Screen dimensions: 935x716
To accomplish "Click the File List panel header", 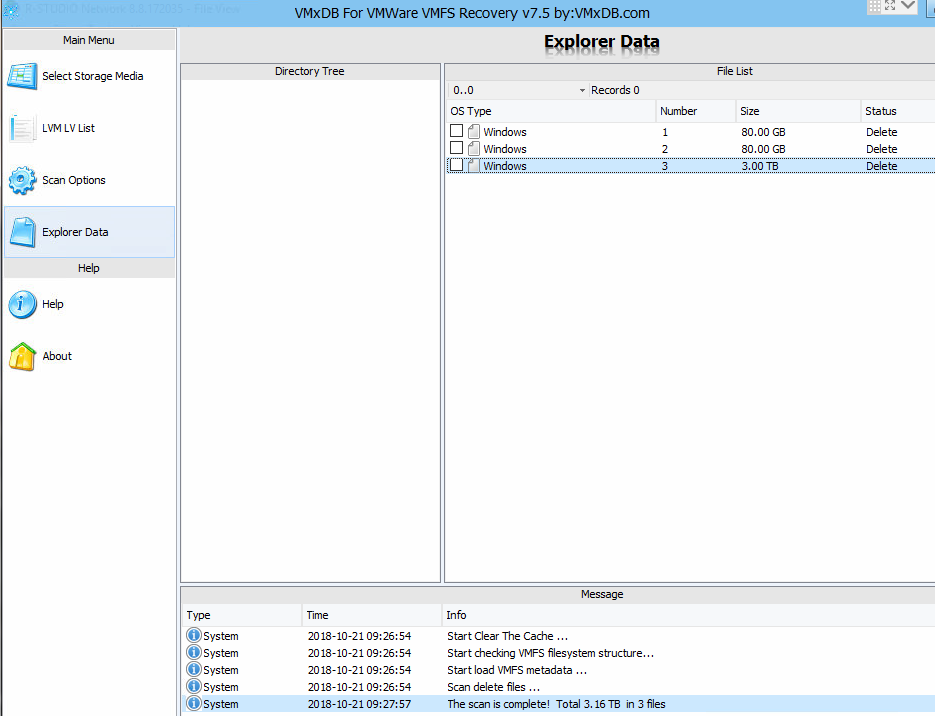I will point(690,71).
